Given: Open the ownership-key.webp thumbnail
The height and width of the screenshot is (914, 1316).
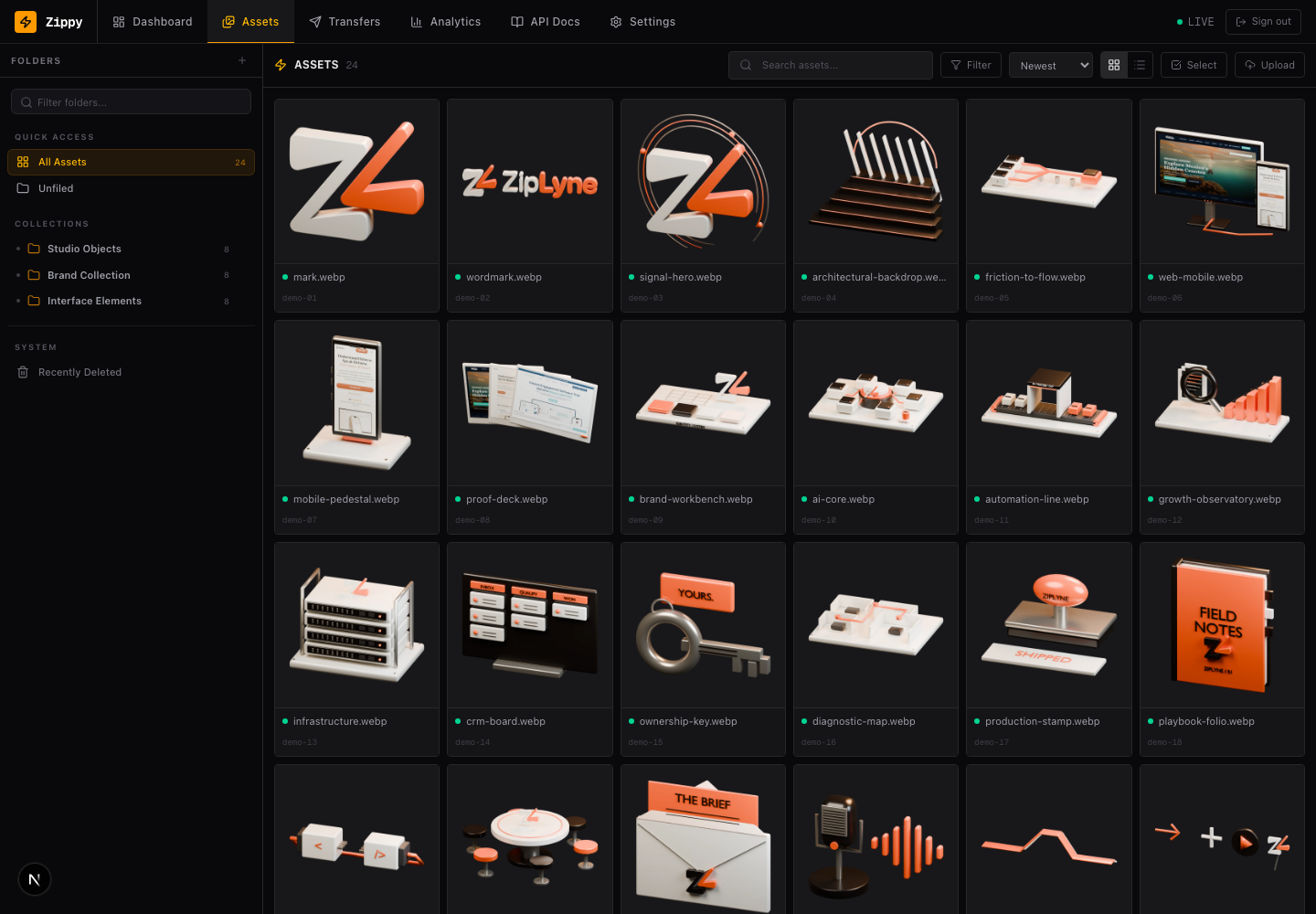Looking at the screenshot, I should pyautogui.click(x=703, y=625).
